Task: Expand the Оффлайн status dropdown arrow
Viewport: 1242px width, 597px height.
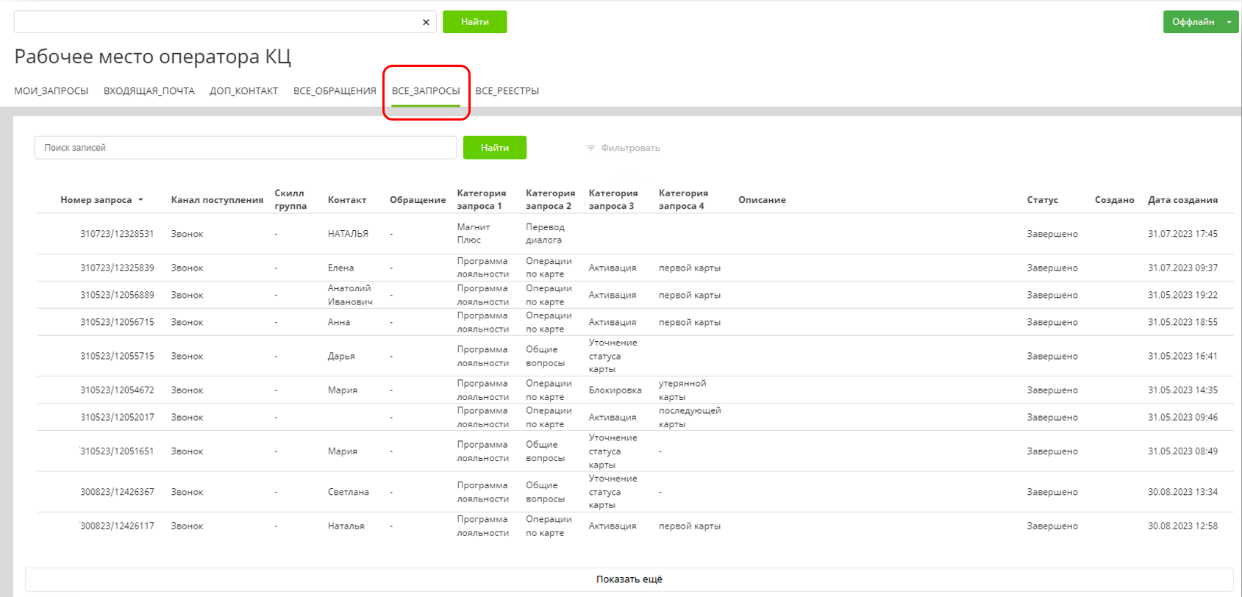Action: pos(1230,22)
